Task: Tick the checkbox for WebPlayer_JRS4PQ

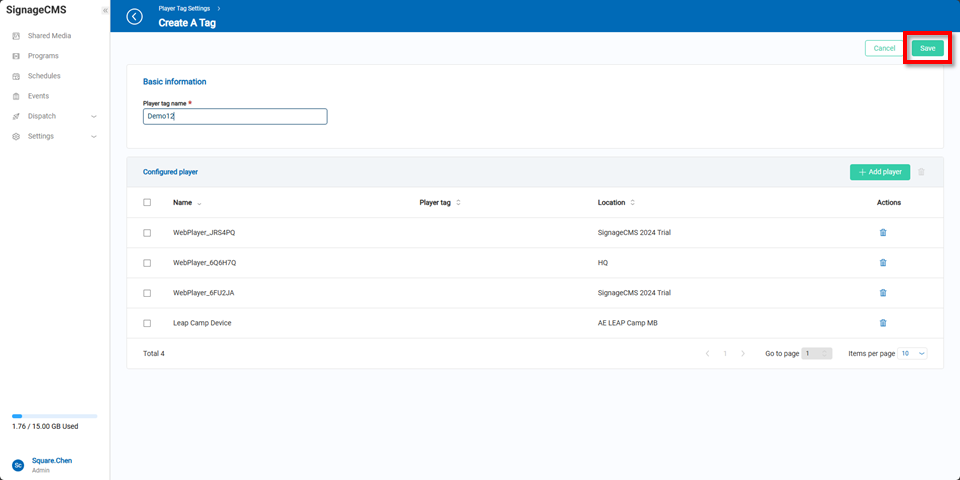Action: coord(147,232)
